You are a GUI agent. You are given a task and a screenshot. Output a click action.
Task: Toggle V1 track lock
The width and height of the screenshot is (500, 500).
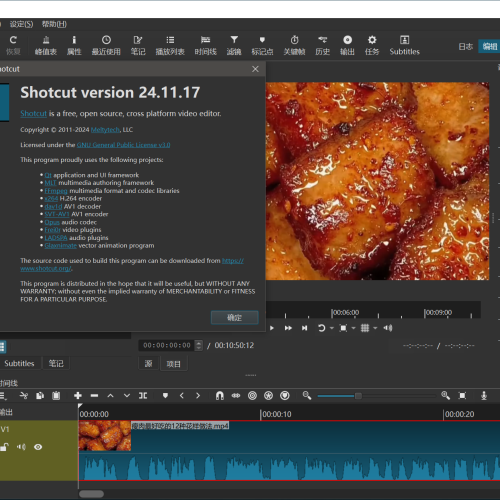coord(4,447)
